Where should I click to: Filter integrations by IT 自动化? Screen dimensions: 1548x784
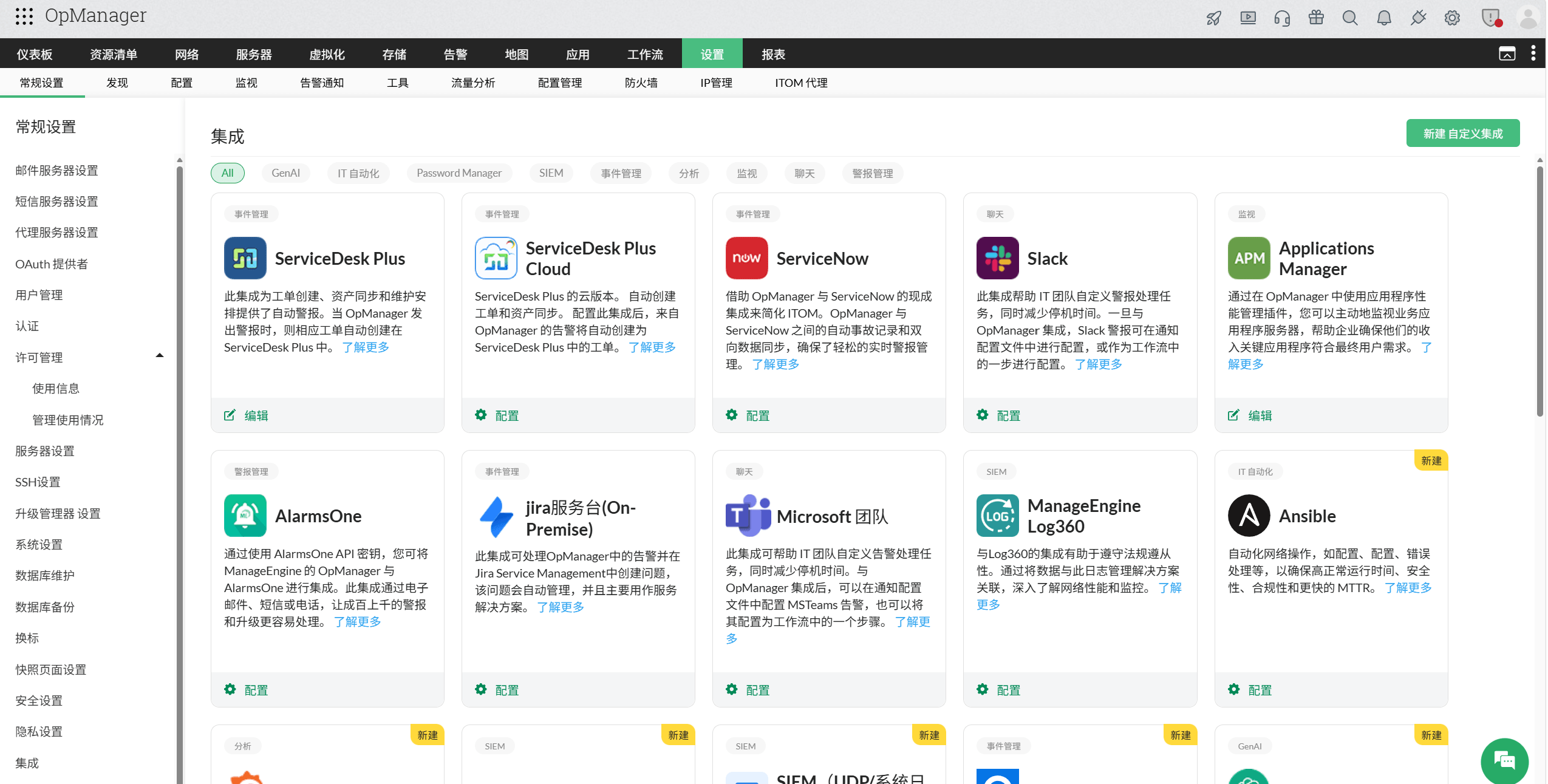pyautogui.click(x=358, y=173)
